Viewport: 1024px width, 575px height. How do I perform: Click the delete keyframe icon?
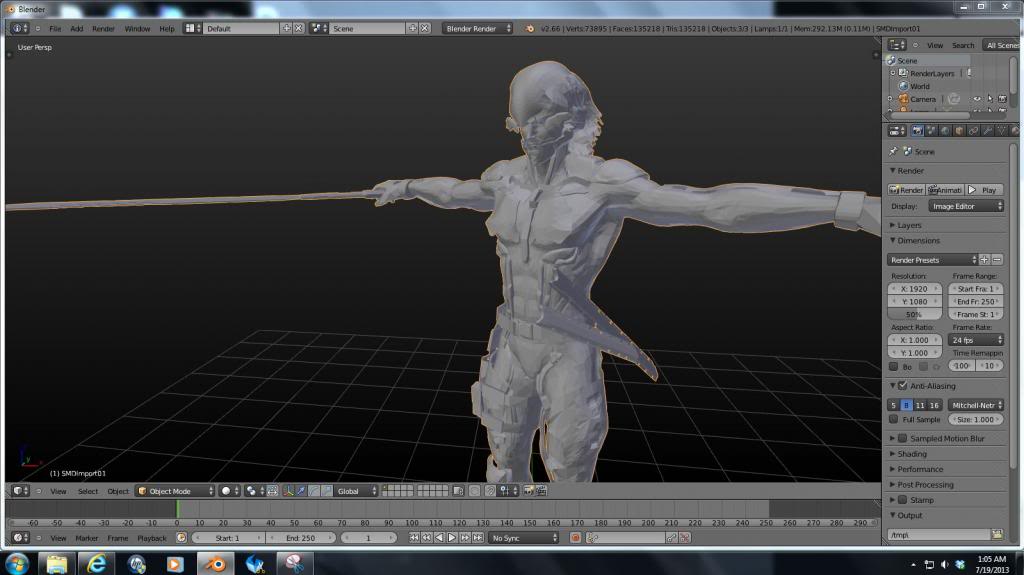click(x=684, y=538)
